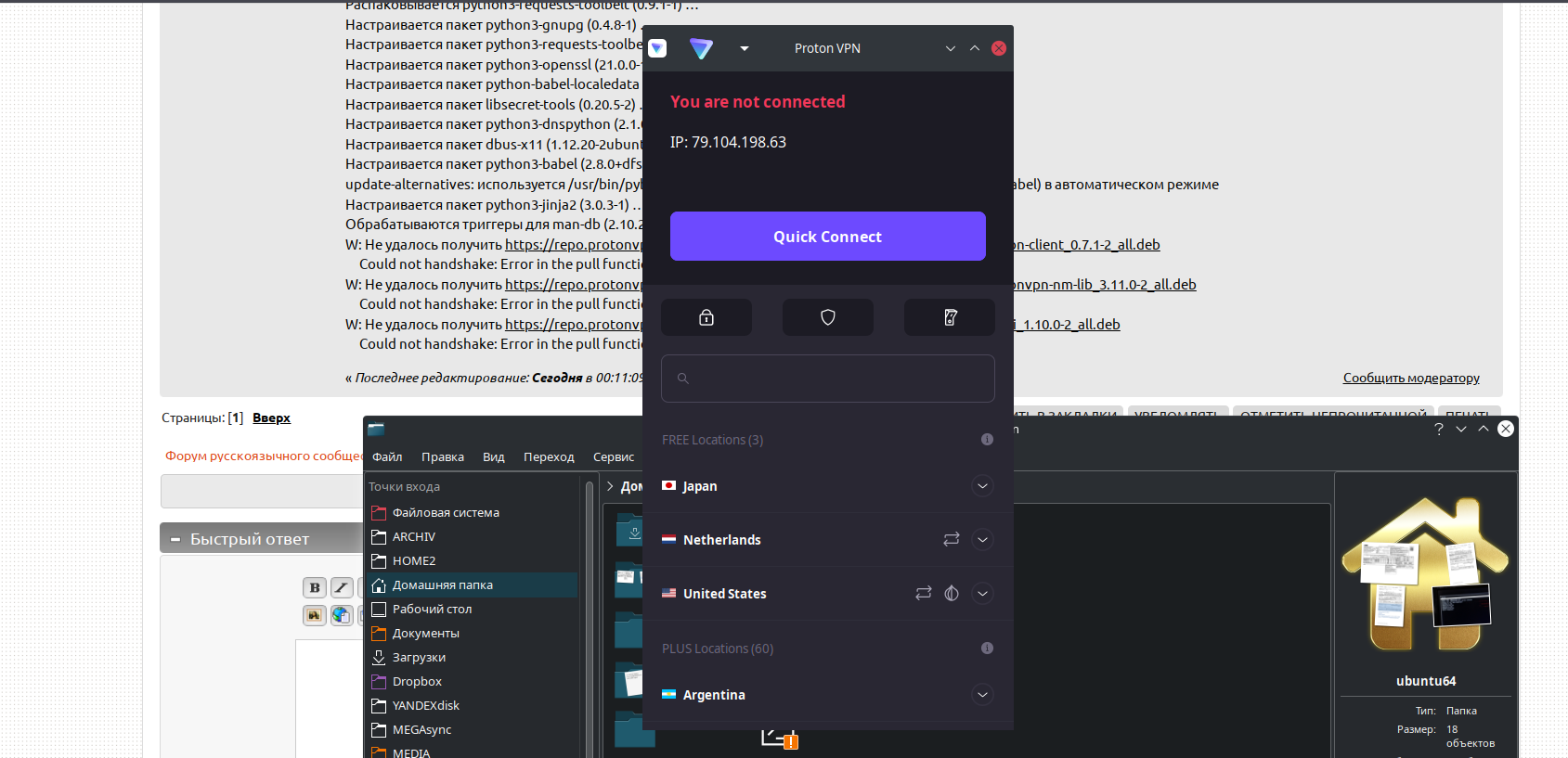This screenshot has height=758, width=1568.
Task: Open the Правка menu in file manager
Action: [443, 456]
